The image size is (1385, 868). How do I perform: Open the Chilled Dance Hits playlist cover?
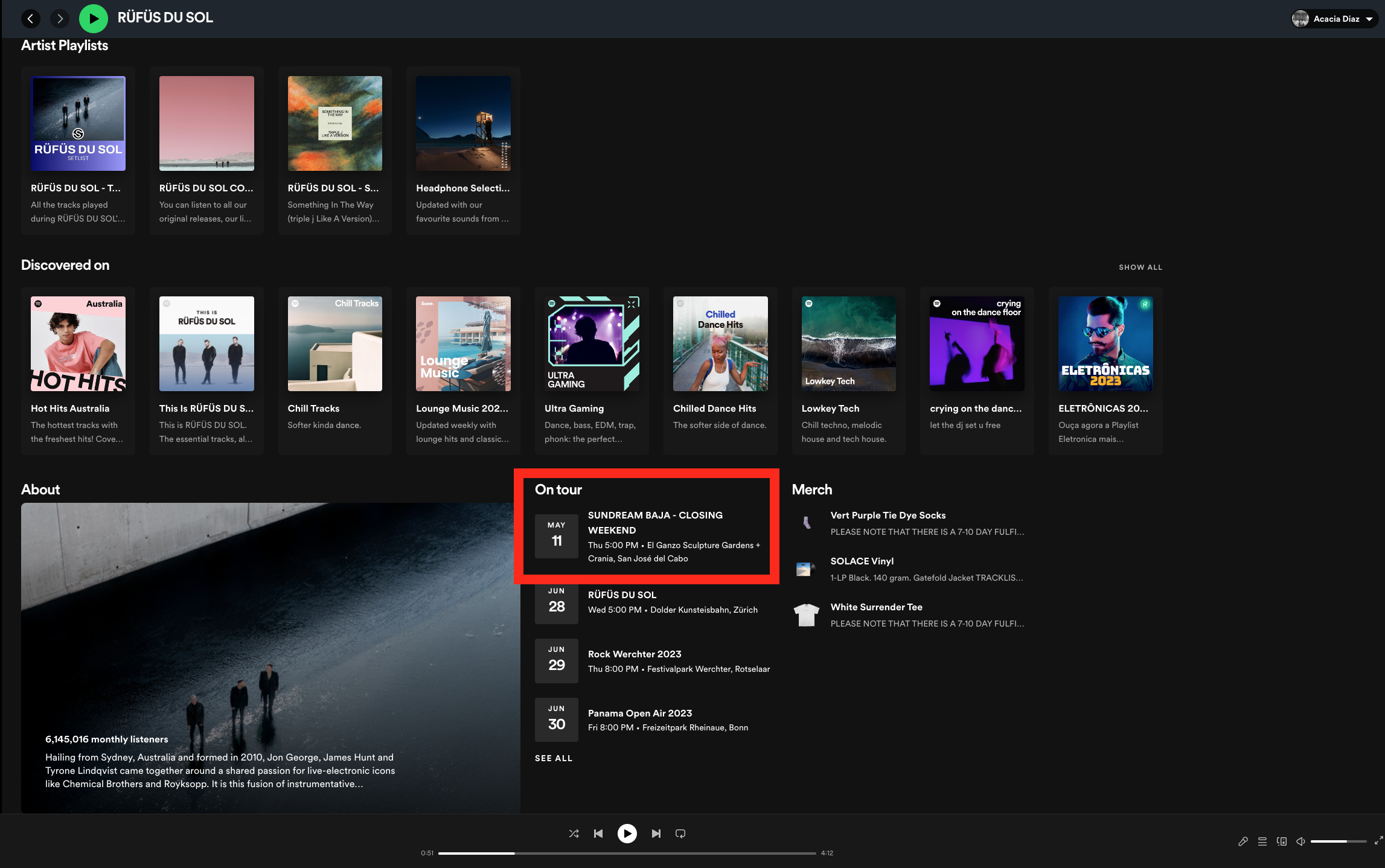[x=720, y=343]
